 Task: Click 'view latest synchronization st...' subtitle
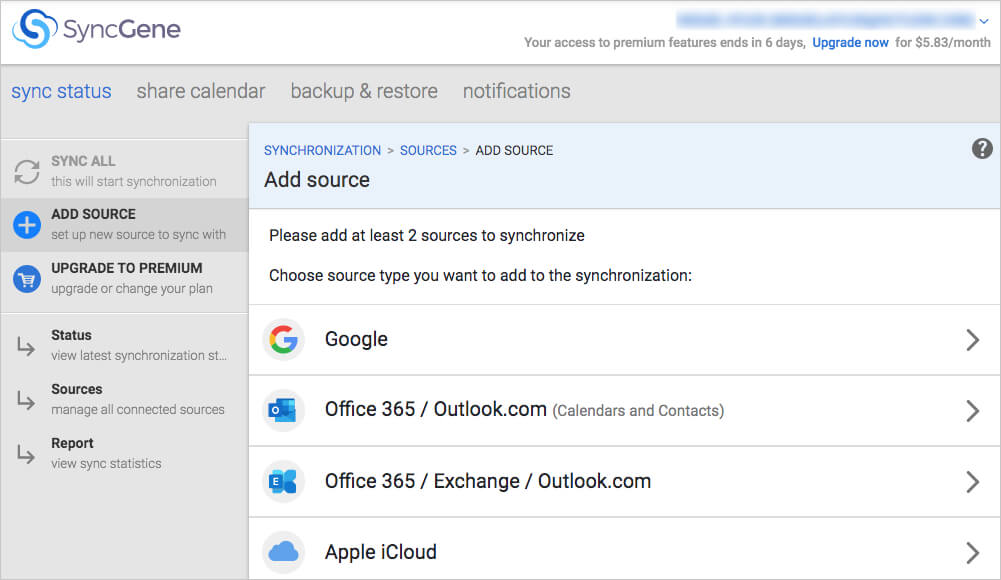pyautogui.click(x=139, y=355)
